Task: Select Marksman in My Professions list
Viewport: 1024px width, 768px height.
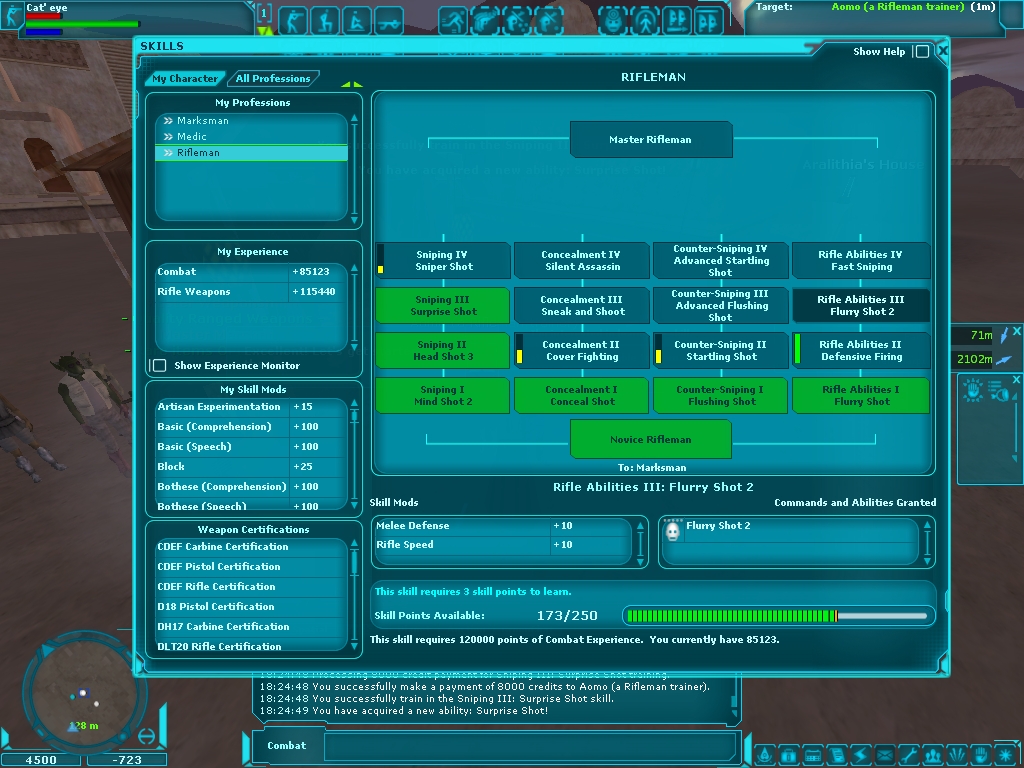Action: [x=203, y=121]
